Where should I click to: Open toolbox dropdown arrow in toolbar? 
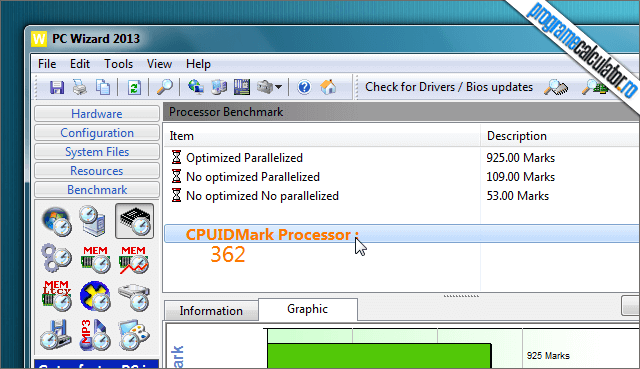[x=278, y=87]
